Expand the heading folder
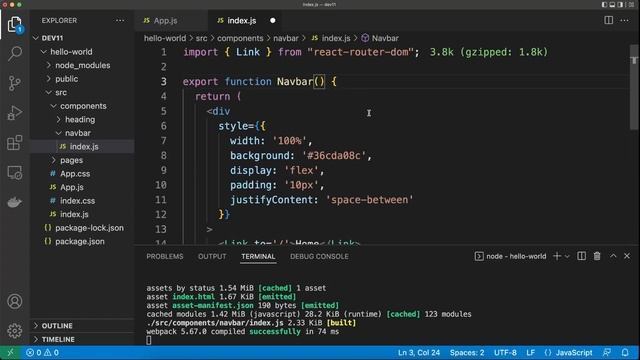 [x=82, y=119]
